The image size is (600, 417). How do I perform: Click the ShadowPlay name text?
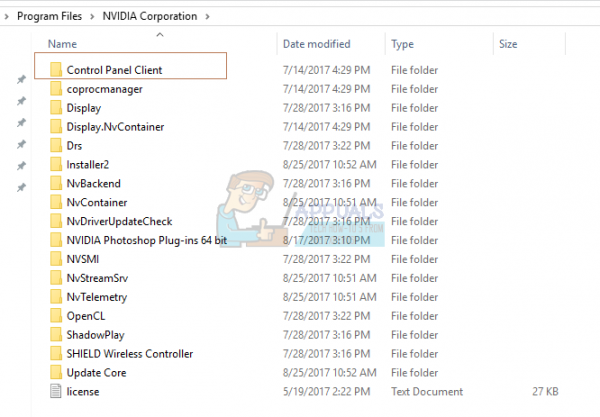click(x=95, y=335)
